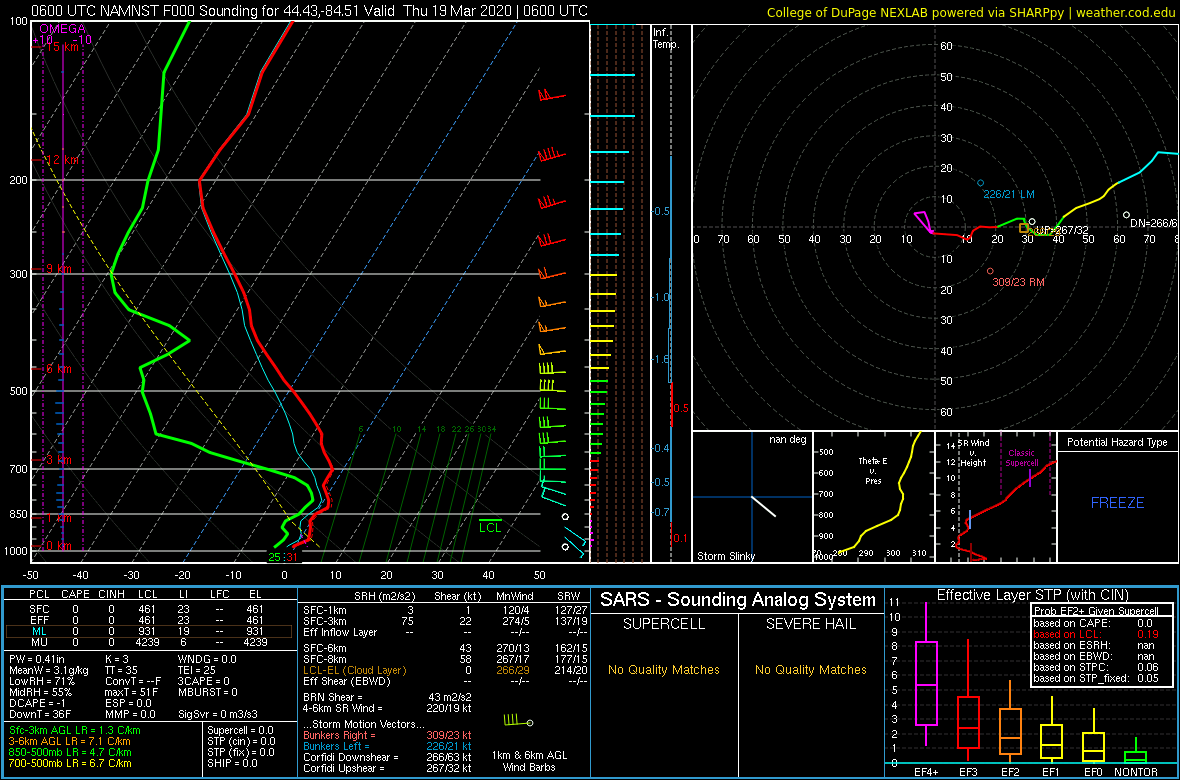Click the green LCL marker on the skew-T
The image size is (1180, 780).
click(x=491, y=527)
